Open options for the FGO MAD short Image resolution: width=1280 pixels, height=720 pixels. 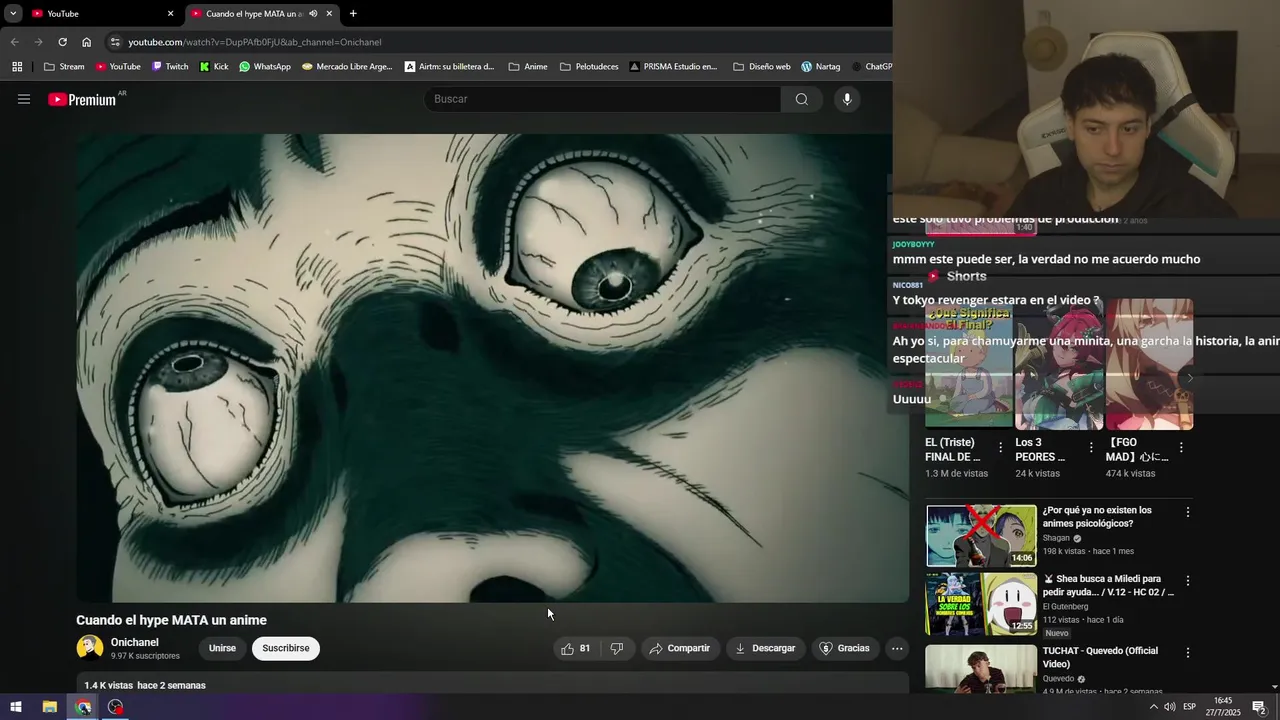1181,448
